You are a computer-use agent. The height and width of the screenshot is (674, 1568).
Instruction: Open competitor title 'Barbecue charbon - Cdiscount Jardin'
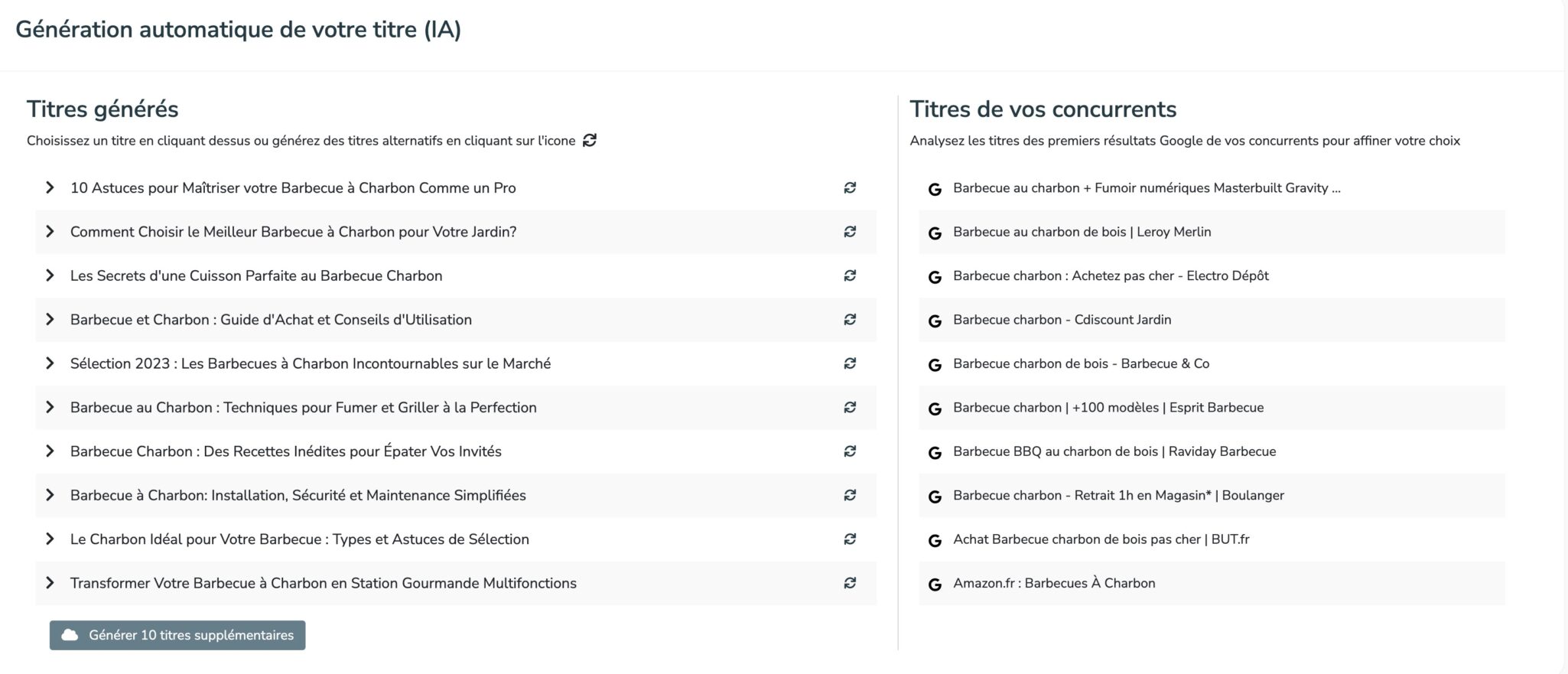coord(1062,320)
